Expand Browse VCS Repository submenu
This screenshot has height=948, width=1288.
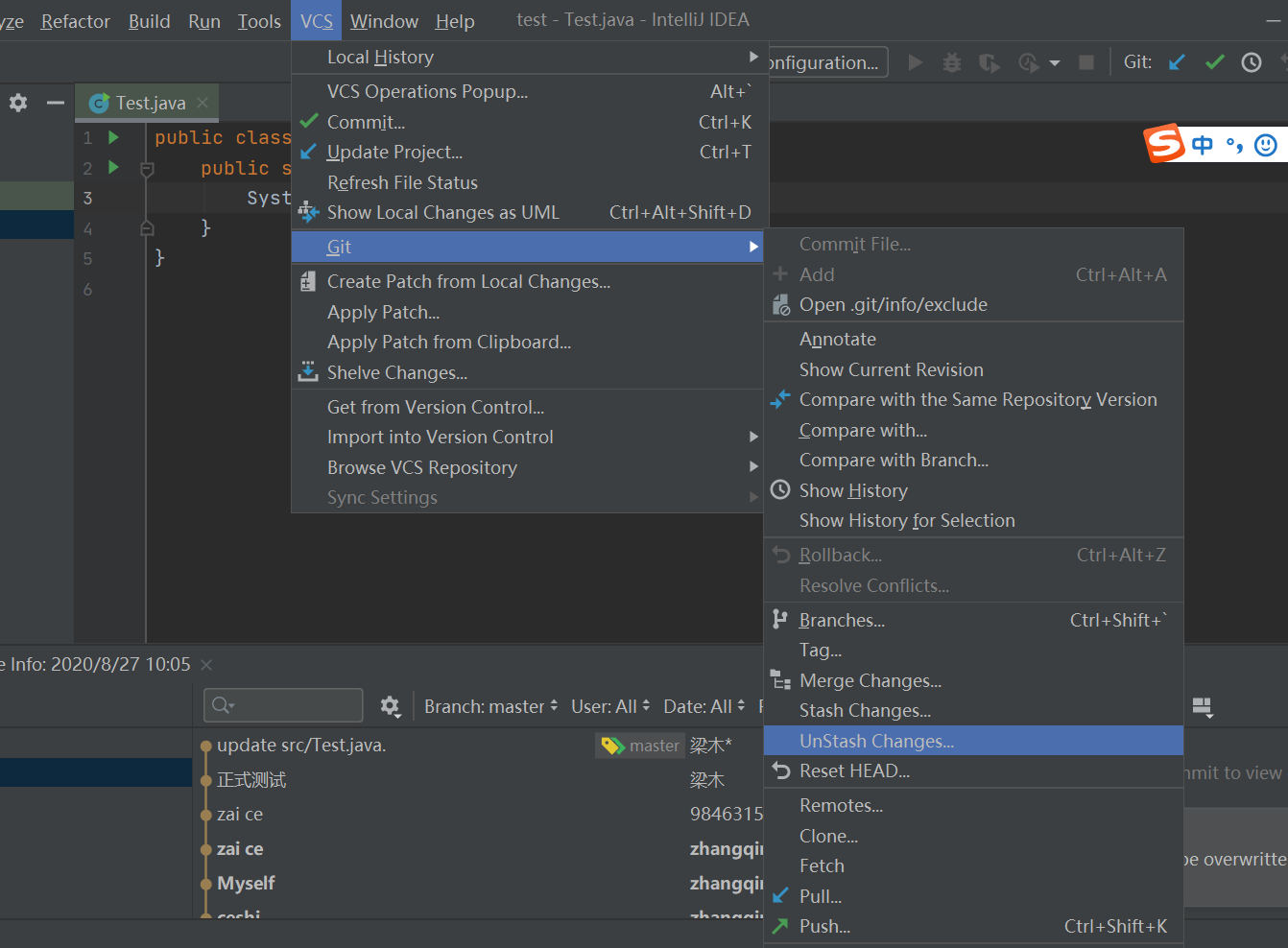click(527, 467)
